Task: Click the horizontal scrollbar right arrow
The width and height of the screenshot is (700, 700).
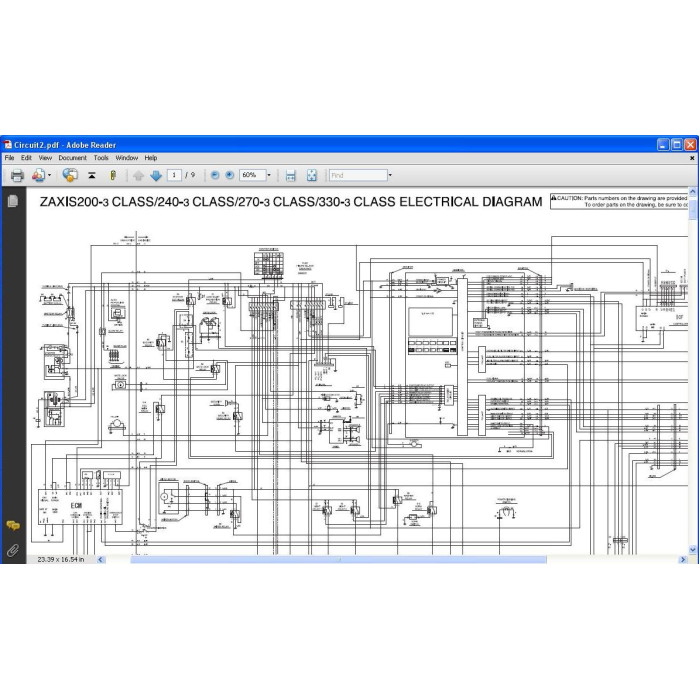Action: tap(683, 559)
